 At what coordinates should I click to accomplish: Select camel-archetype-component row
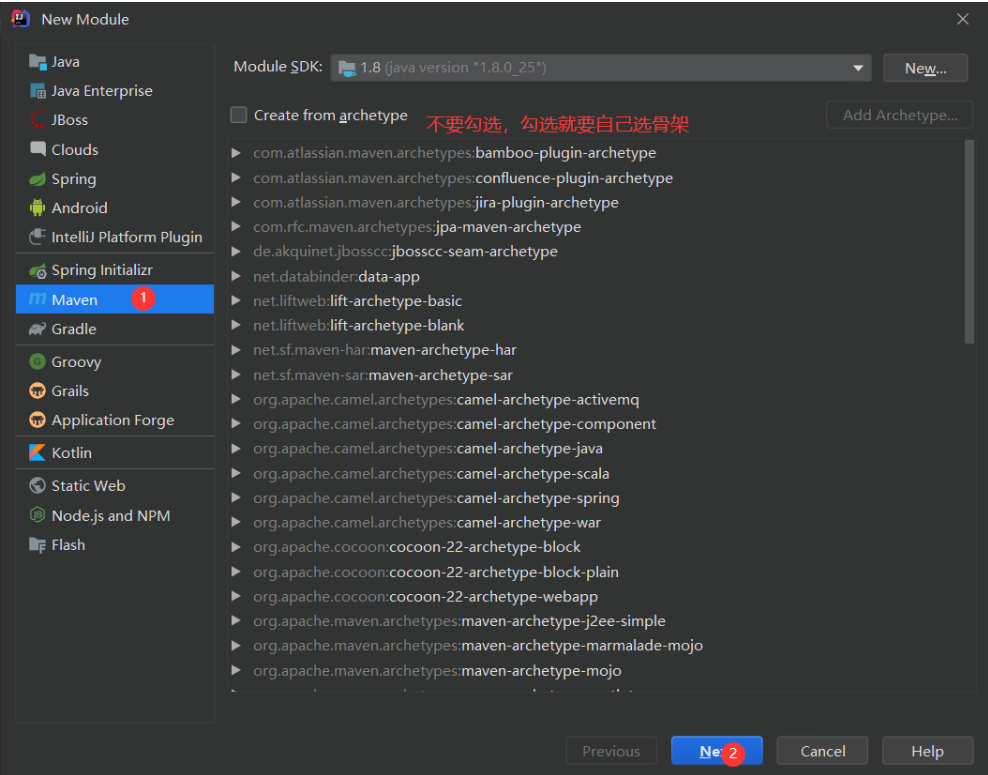tap(595, 424)
